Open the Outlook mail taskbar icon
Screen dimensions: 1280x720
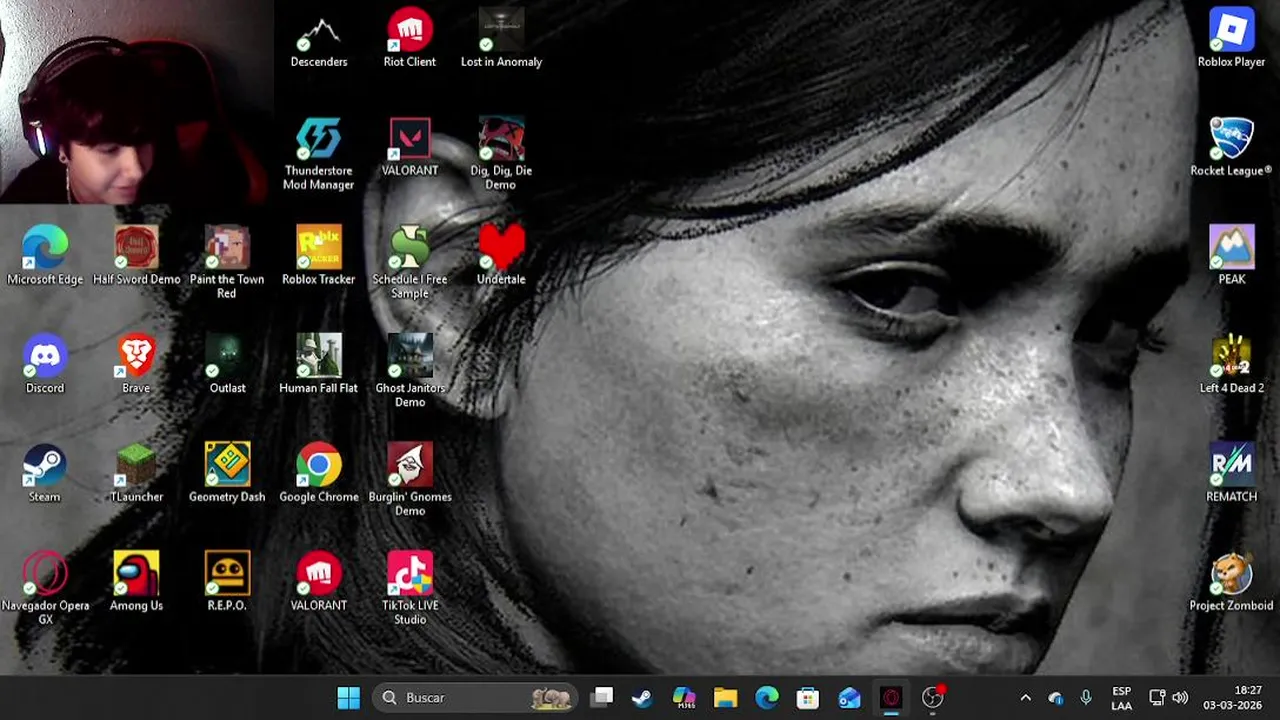(849, 698)
